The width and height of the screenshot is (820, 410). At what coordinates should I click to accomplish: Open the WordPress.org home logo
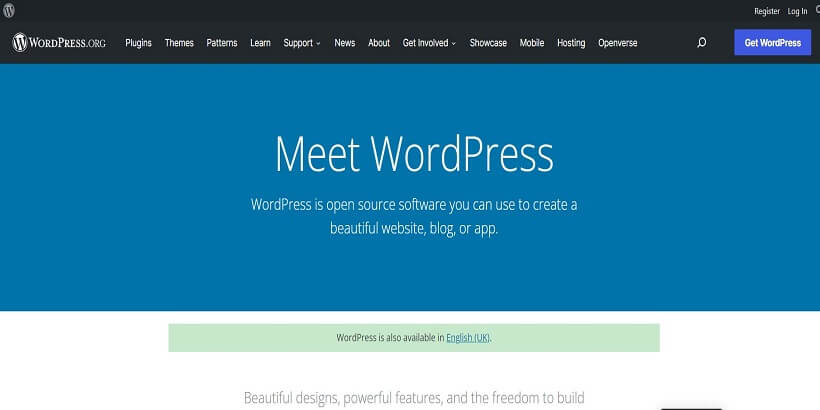point(59,43)
